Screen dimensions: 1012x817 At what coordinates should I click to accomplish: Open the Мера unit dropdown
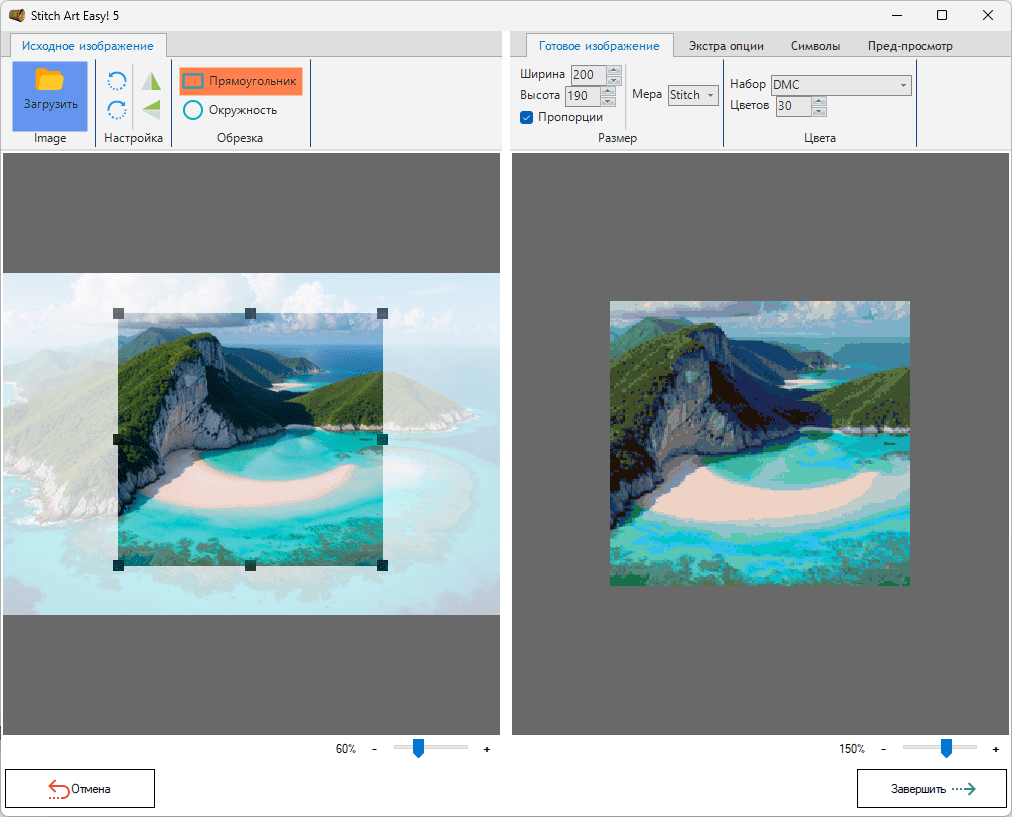coord(693,95)
